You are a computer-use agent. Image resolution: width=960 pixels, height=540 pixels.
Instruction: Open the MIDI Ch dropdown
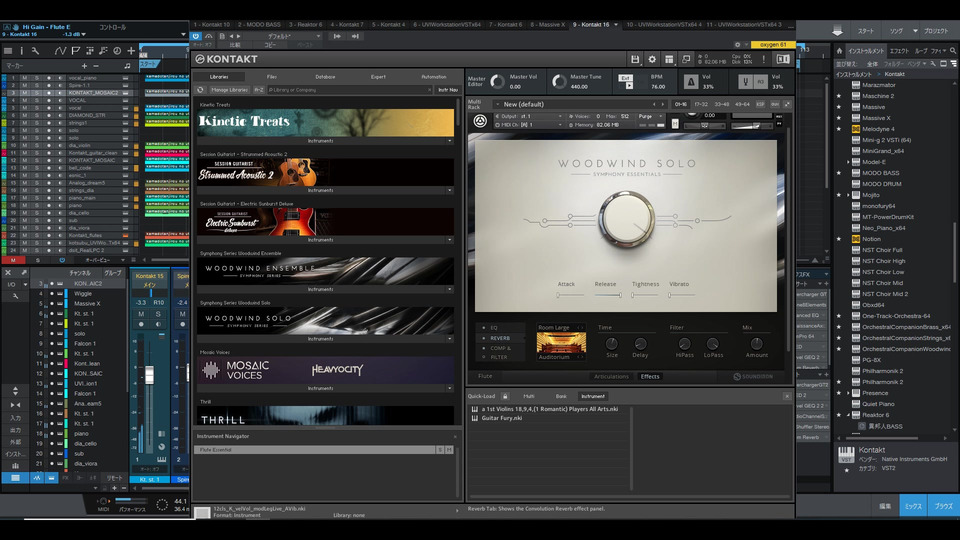click(530, 124)
